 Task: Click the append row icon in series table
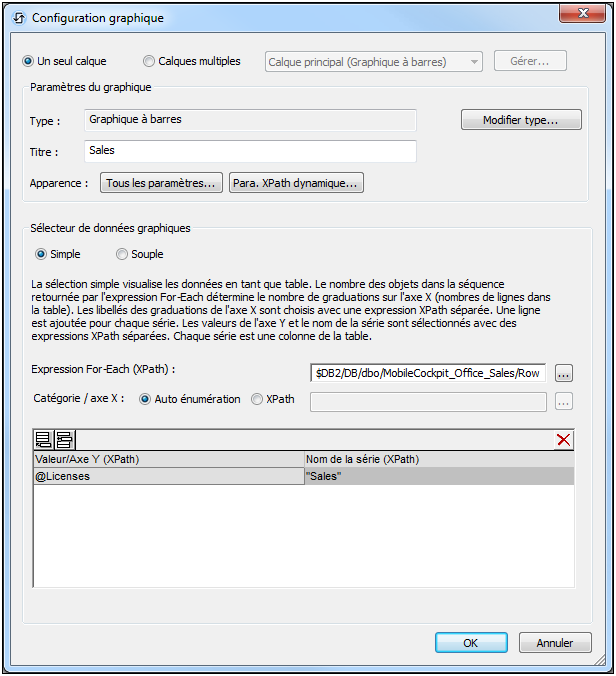[44, 440]
